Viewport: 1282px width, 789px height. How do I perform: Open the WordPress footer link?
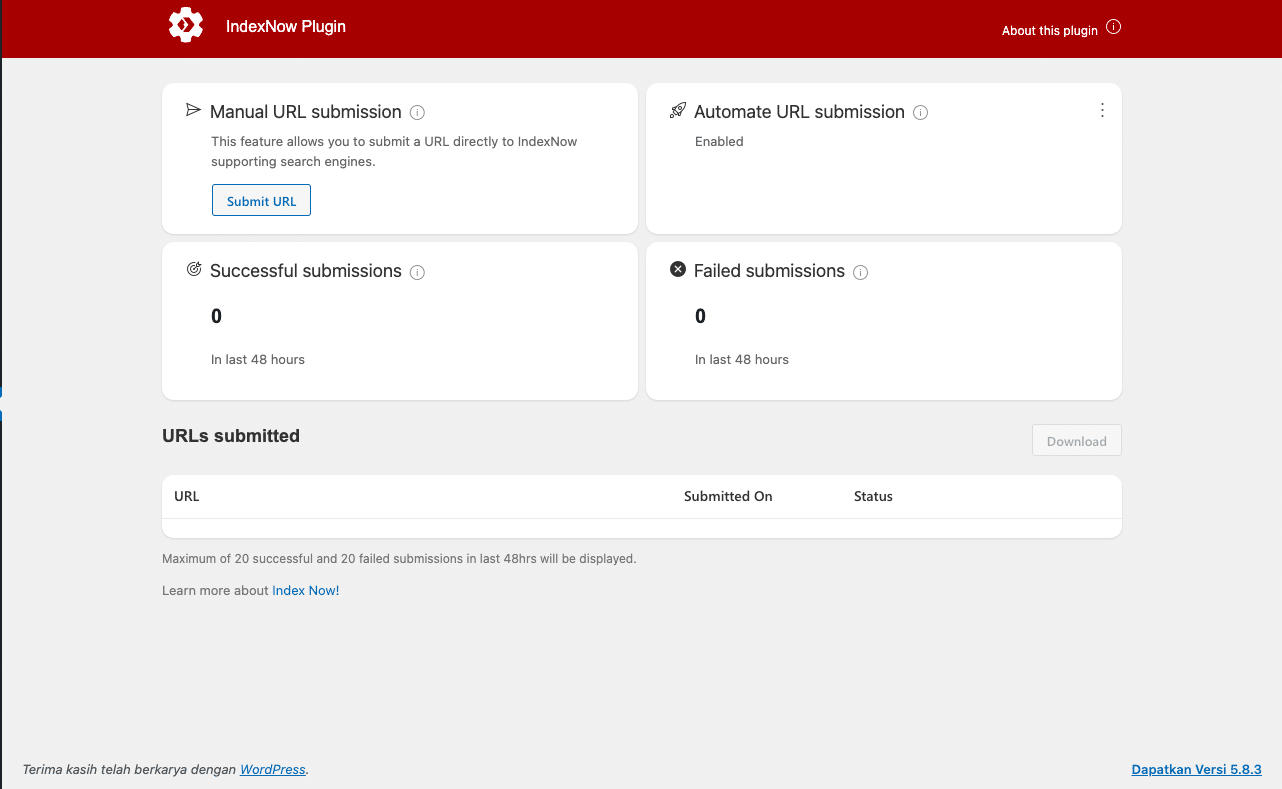(x=273, y=770)
